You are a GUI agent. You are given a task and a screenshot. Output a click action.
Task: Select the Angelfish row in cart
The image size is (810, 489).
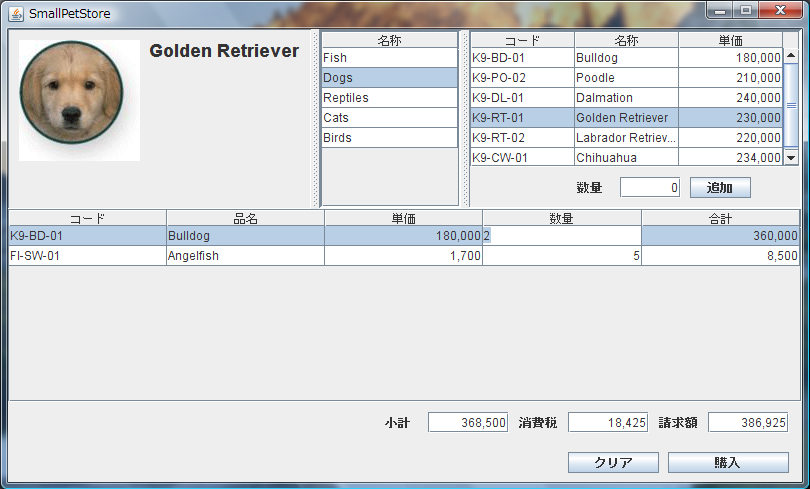click(x=245, y=256)
